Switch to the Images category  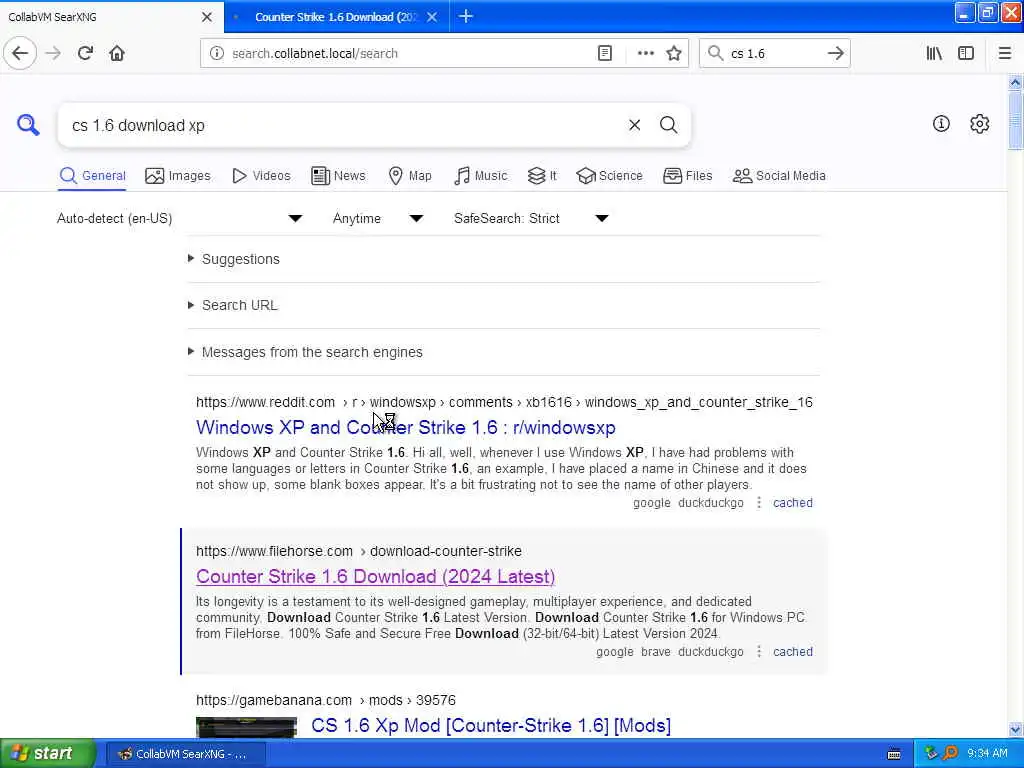click(x=178, y=176)
